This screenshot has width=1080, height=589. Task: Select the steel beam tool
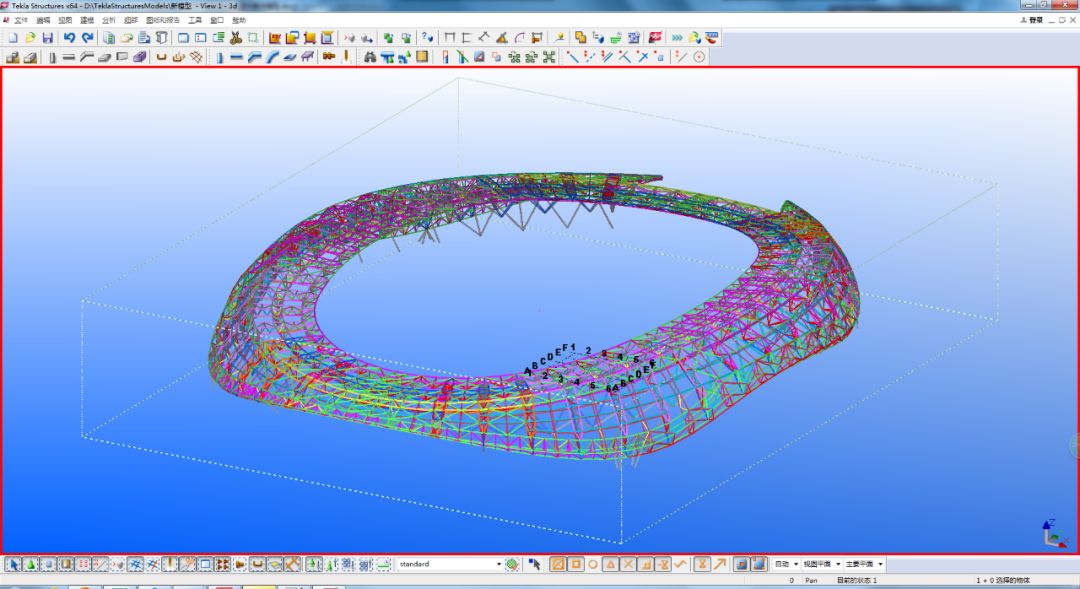pos(236,57)
